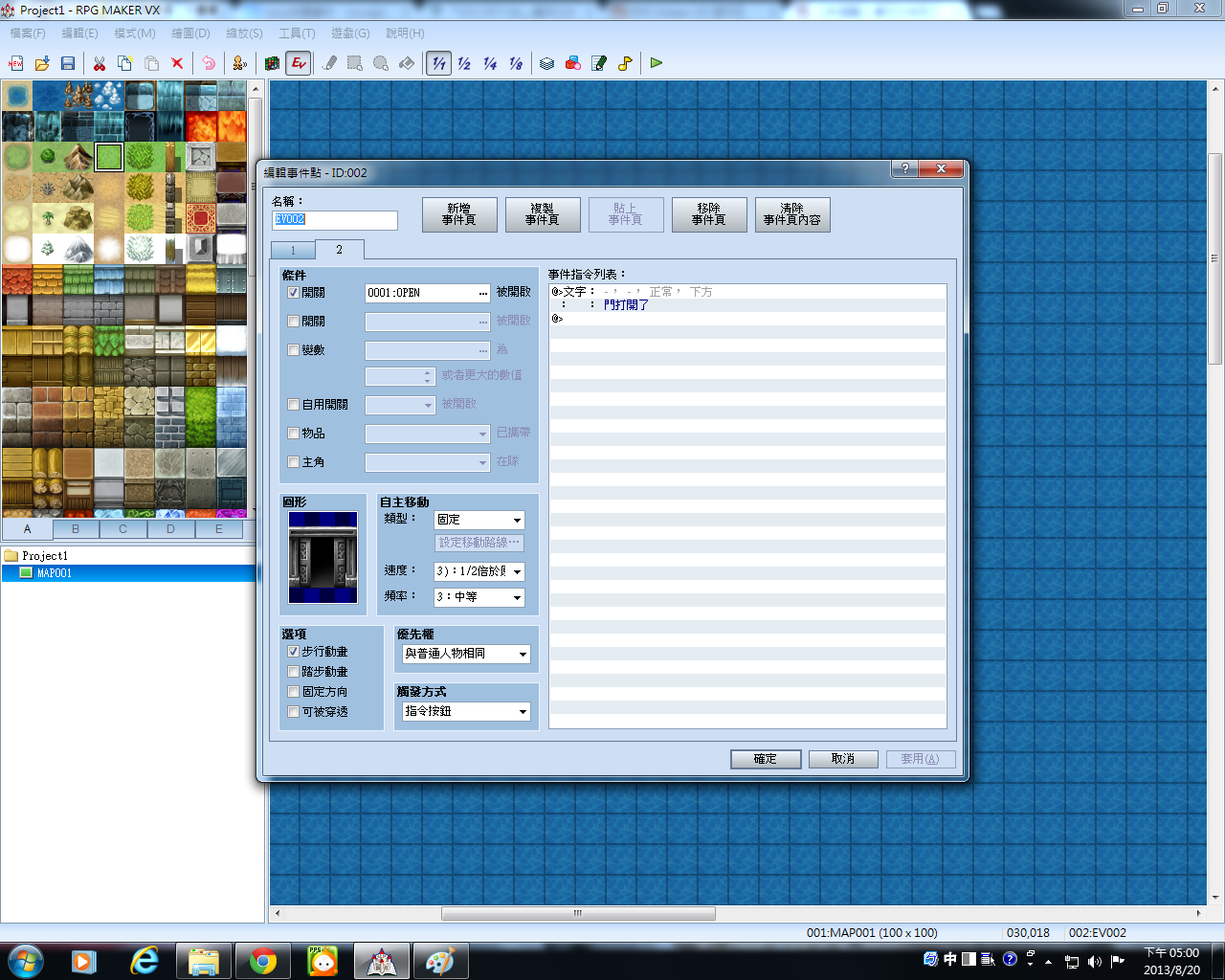The height and width of the screenshot is (980, 1225).
Task: Select tileset tab B
Action: [76, 528]
